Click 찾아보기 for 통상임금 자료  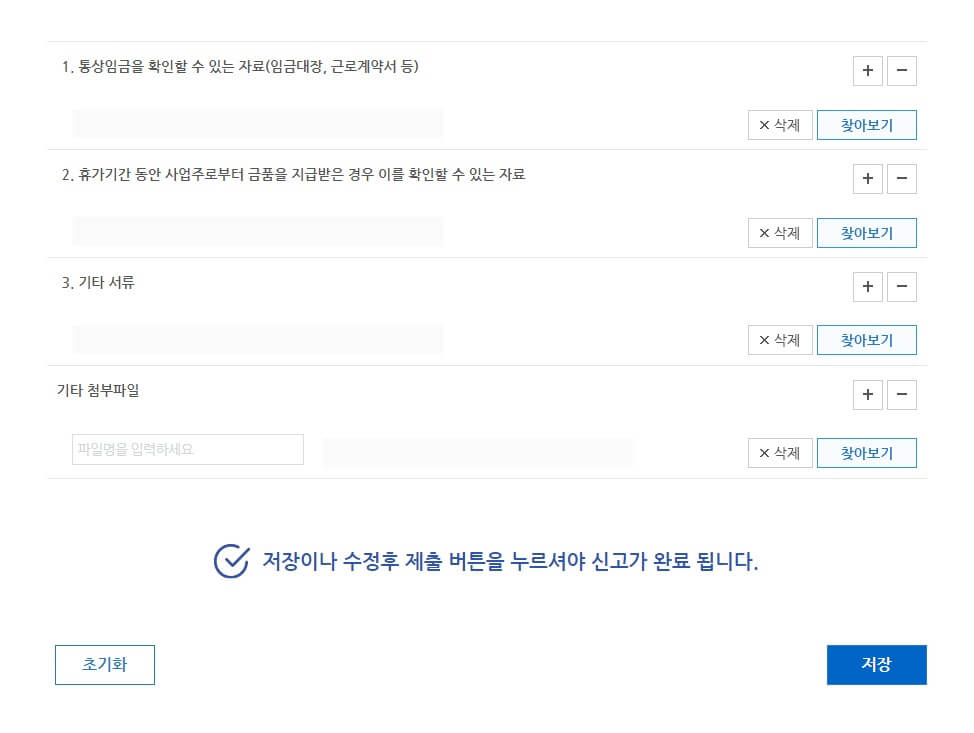(866, 125)
